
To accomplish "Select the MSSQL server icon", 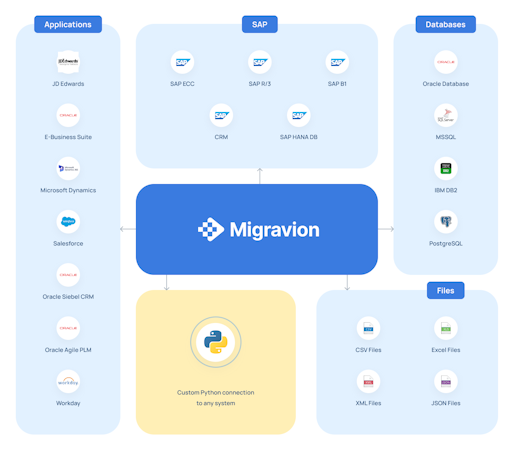I will coord(446,115).
